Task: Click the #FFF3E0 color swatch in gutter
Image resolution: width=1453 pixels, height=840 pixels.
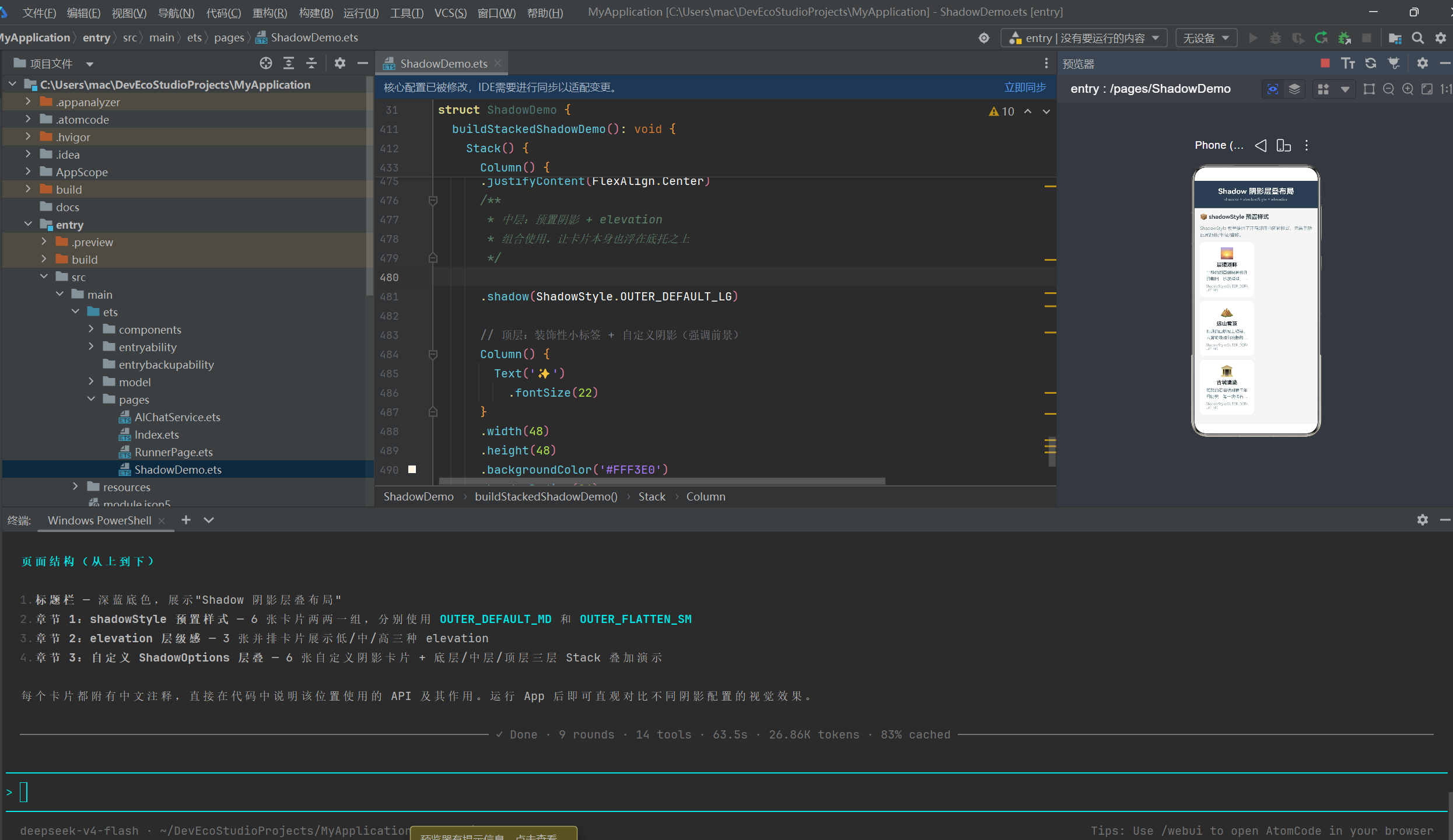Action: tap(412, 469)
